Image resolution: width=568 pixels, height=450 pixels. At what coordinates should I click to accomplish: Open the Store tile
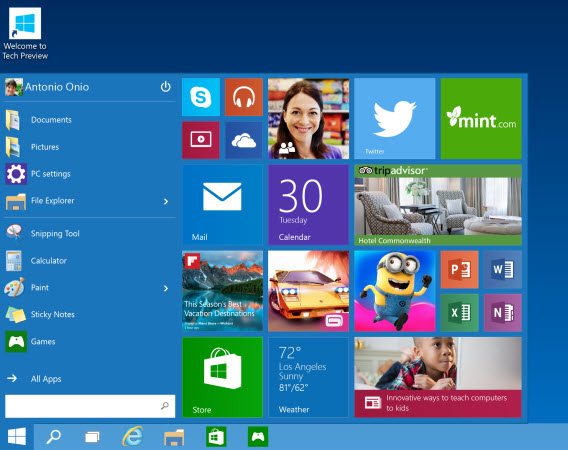[222, 377]
